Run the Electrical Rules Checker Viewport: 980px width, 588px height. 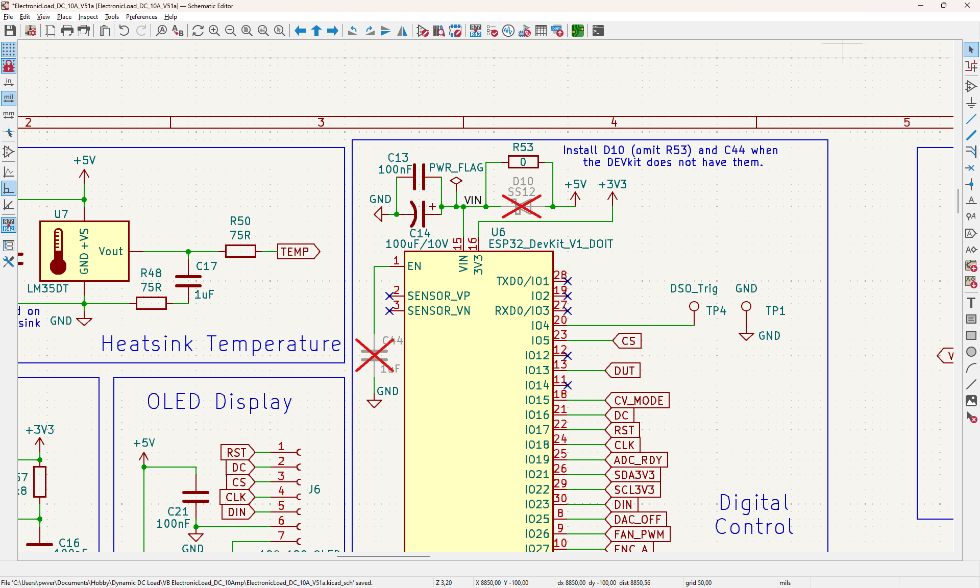492,31
